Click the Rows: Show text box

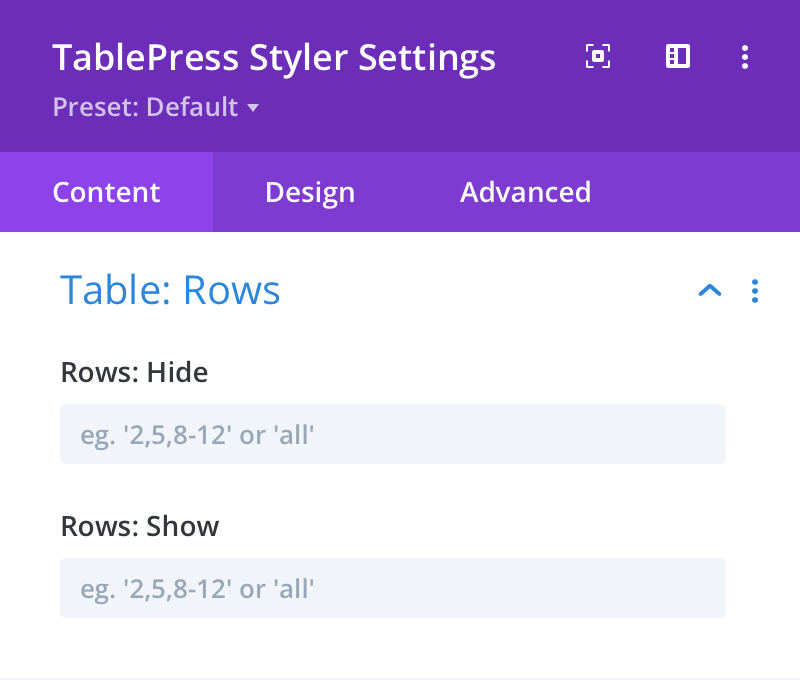(393, 588)
